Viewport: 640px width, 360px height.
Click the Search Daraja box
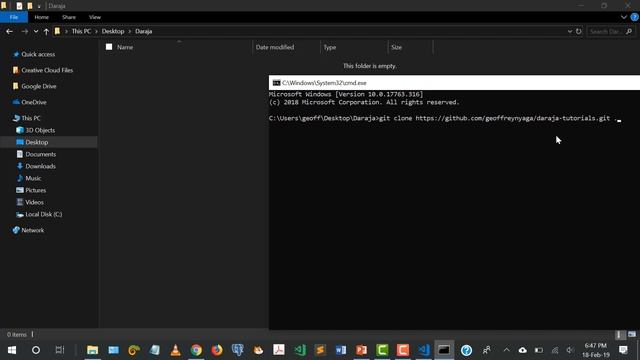pyautogui.click(x=610, y=31)
